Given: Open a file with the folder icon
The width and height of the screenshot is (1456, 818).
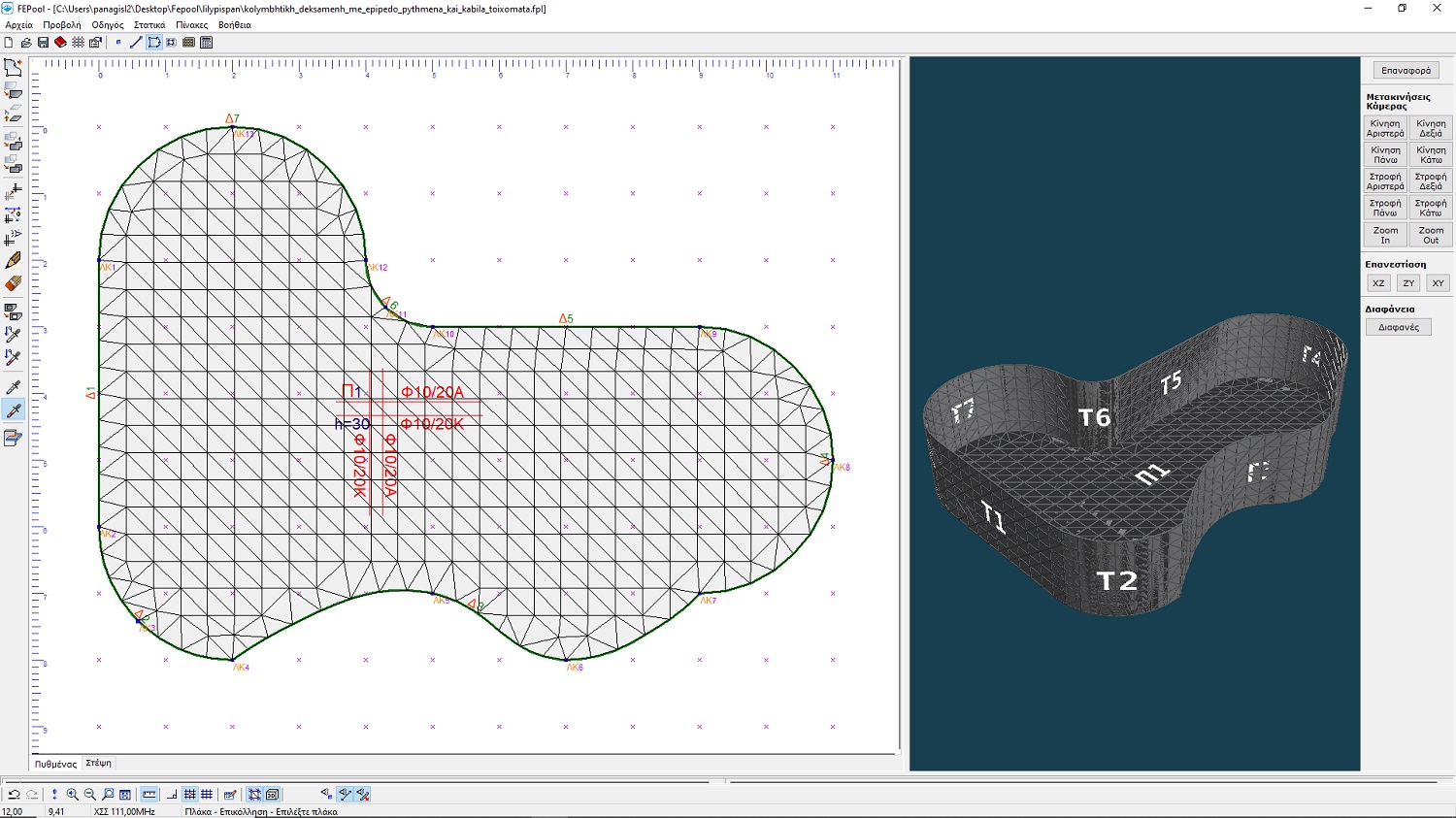Looking at the screenshot, I should [26, 43].
